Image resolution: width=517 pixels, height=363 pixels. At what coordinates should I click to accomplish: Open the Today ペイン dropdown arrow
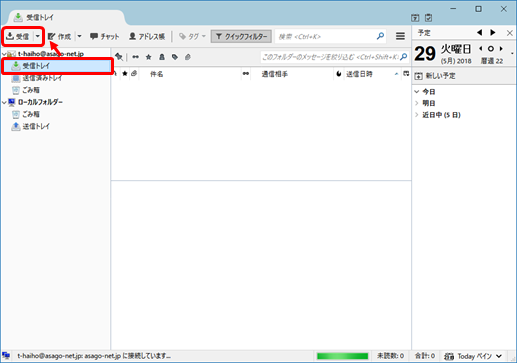coord(499,356)
